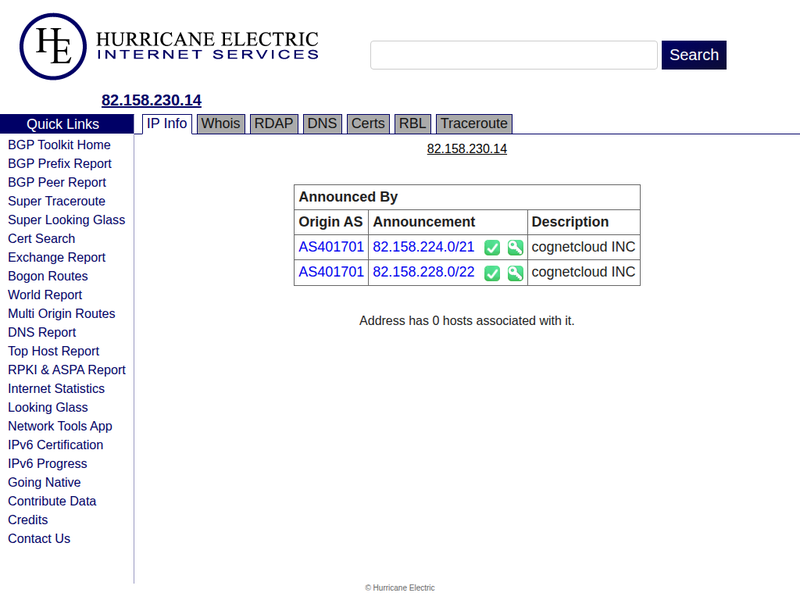
Task: Open Credits link
Action: coord(28,520)
